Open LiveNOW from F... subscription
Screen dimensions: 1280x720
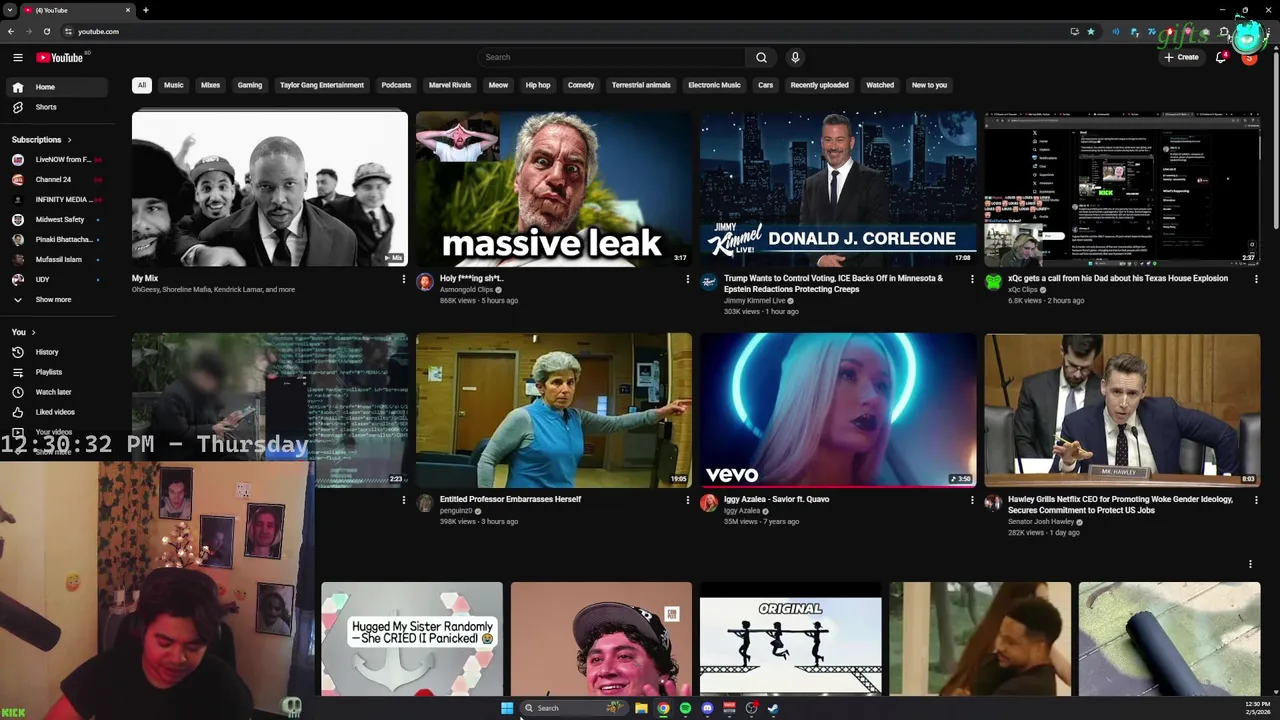[55, 160]
